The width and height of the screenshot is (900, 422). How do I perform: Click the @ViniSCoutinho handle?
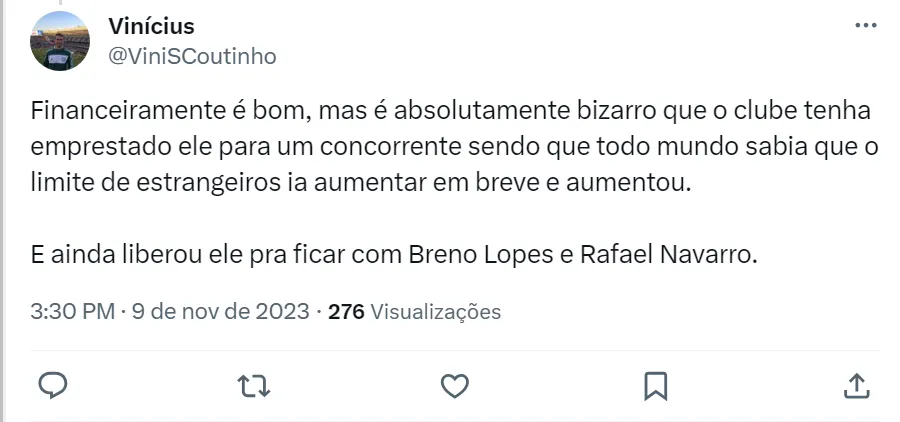coord(191,56)
